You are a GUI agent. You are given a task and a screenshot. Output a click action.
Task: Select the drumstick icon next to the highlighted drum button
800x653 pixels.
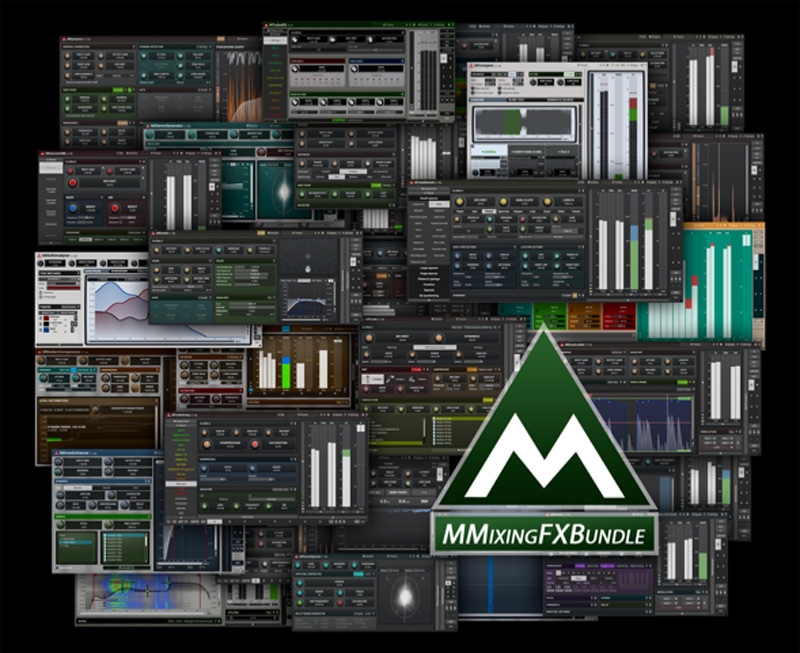391,379
